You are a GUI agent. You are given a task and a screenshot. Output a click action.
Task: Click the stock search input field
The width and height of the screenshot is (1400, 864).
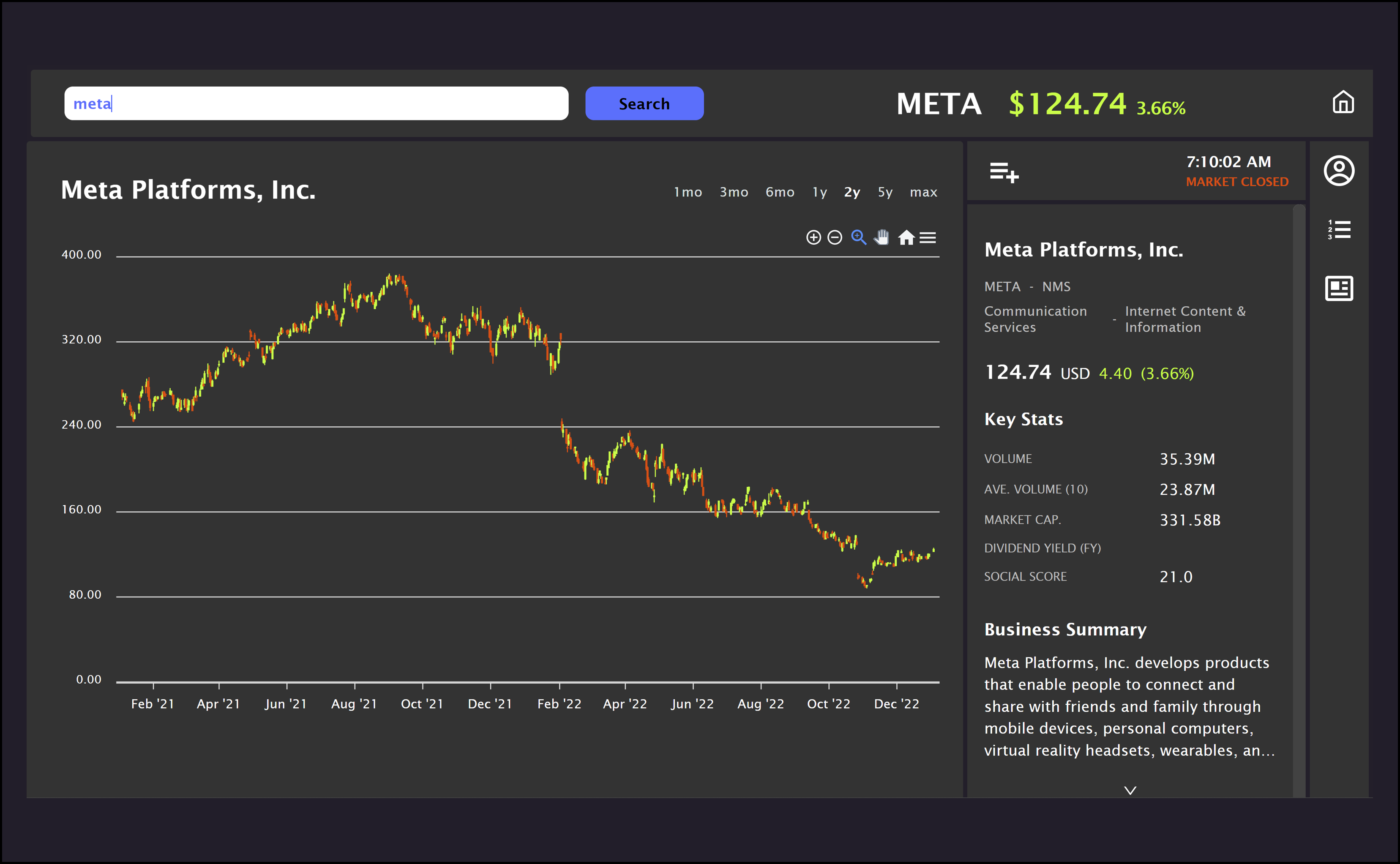[316, 104]
